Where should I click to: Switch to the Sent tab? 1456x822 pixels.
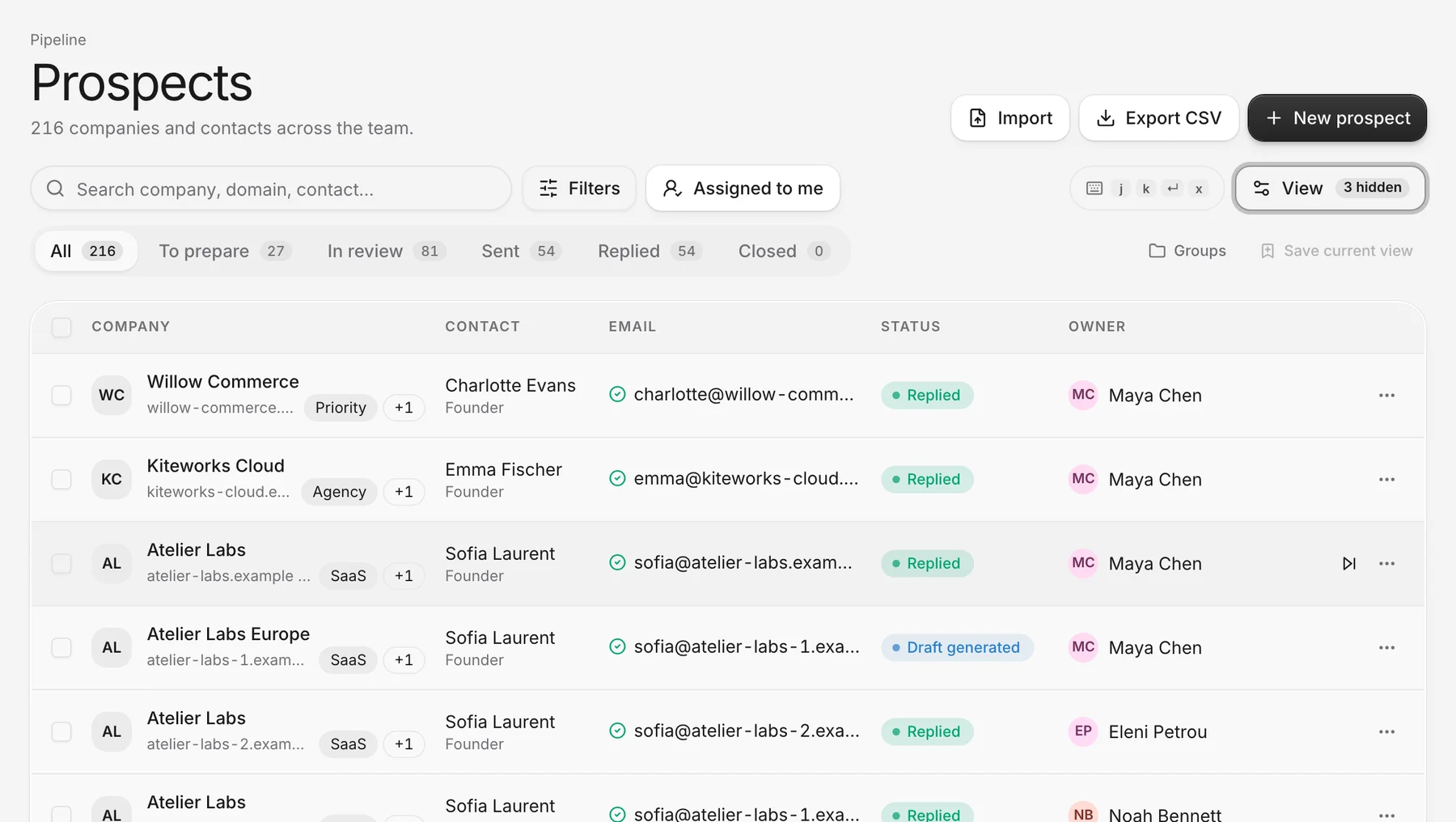pyautogui.click(x=521, y=251)
